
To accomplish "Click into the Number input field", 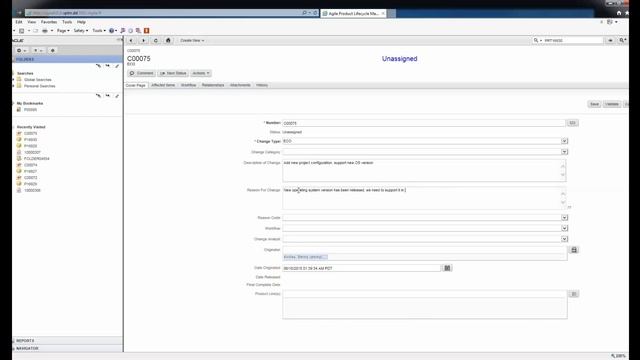I will click(x=424, y=123).
